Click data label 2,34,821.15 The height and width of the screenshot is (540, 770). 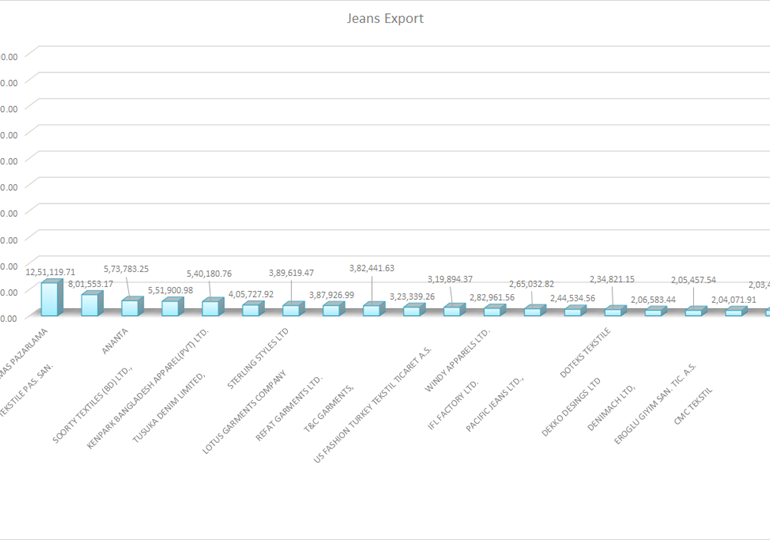(612, 279)
